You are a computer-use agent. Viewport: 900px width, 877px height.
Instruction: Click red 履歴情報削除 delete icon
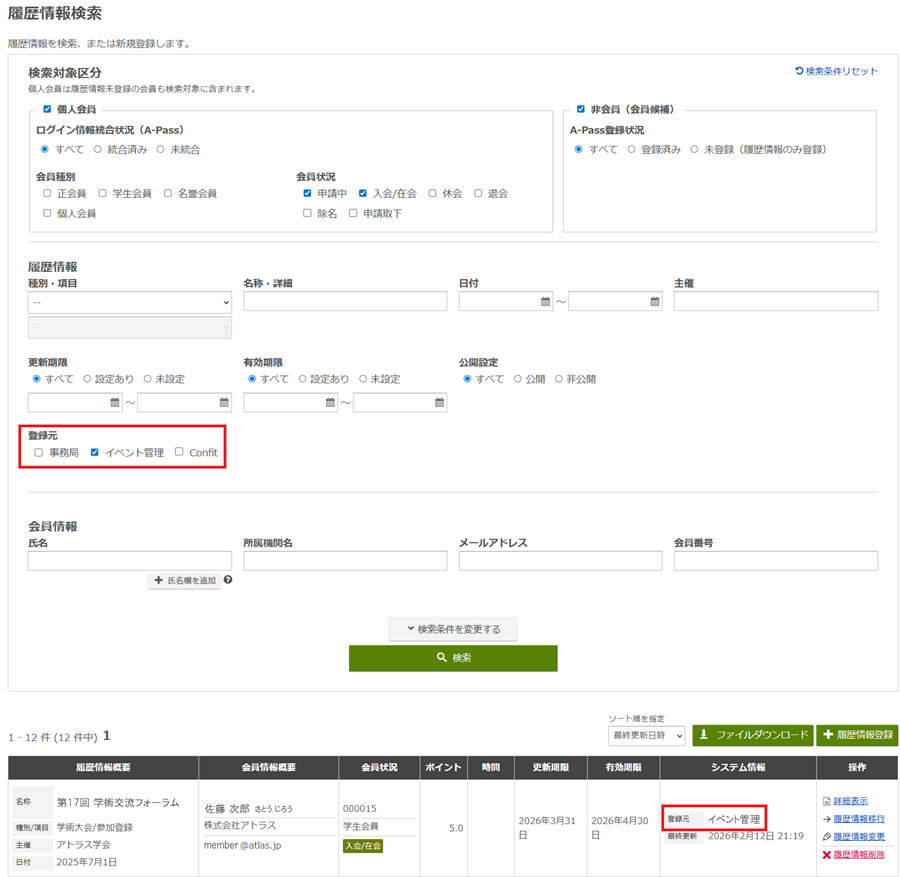point(826,855)
